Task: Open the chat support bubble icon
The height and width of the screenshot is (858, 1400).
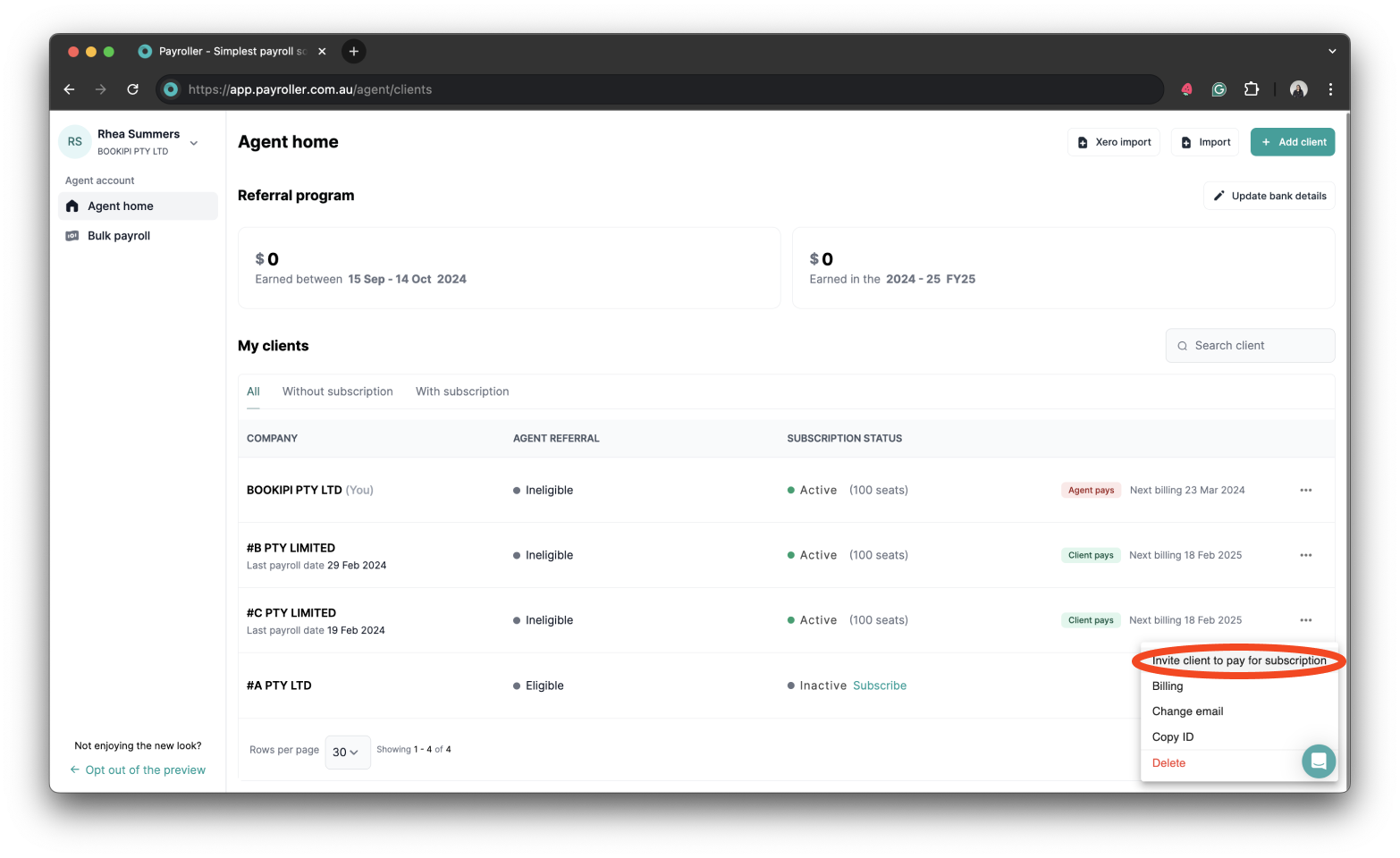Action: tap(1319, 761)
